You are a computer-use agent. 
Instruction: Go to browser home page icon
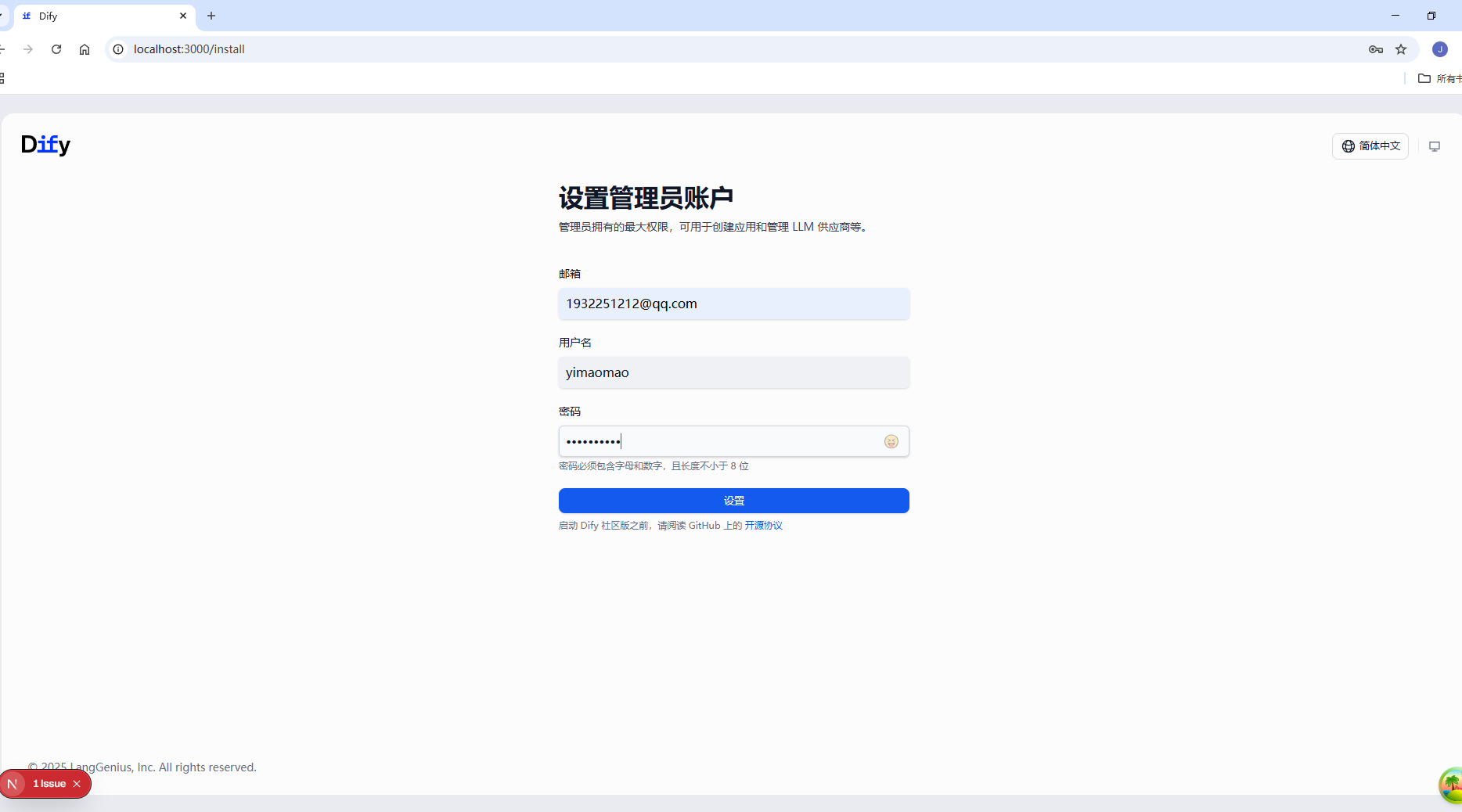coord(85,49)
